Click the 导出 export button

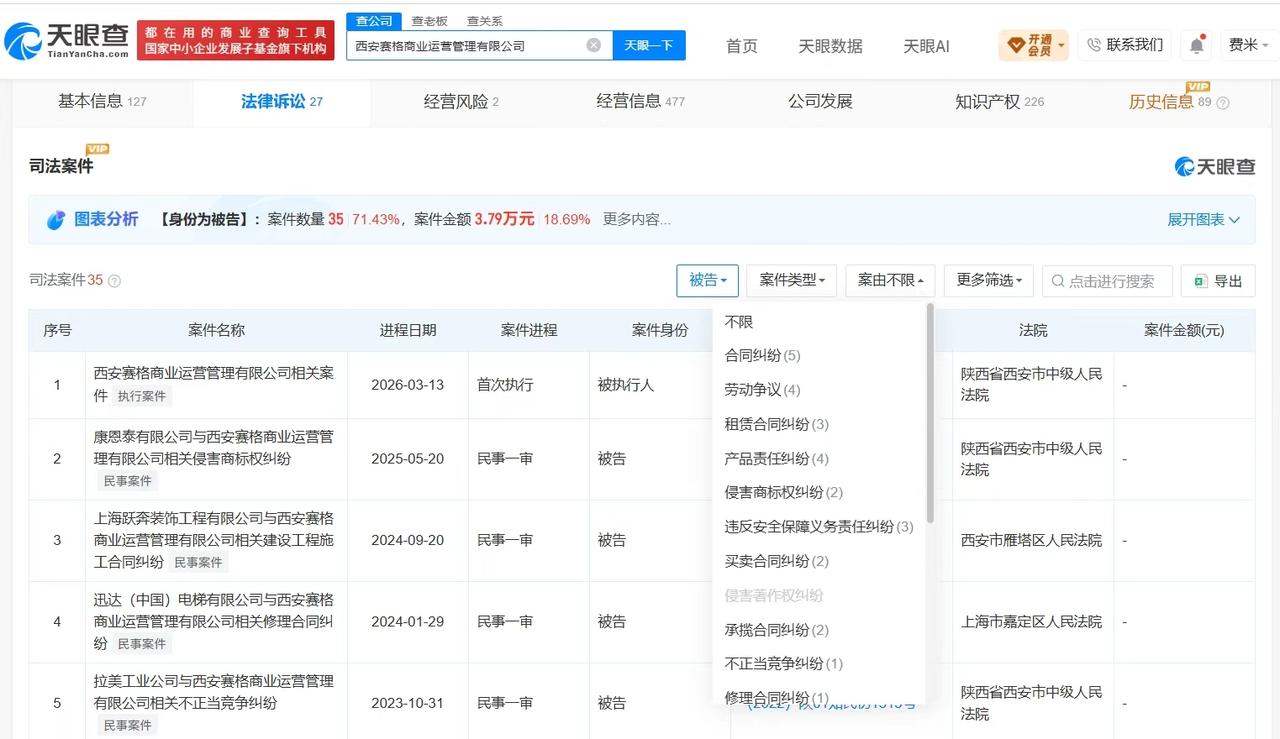1217,281
